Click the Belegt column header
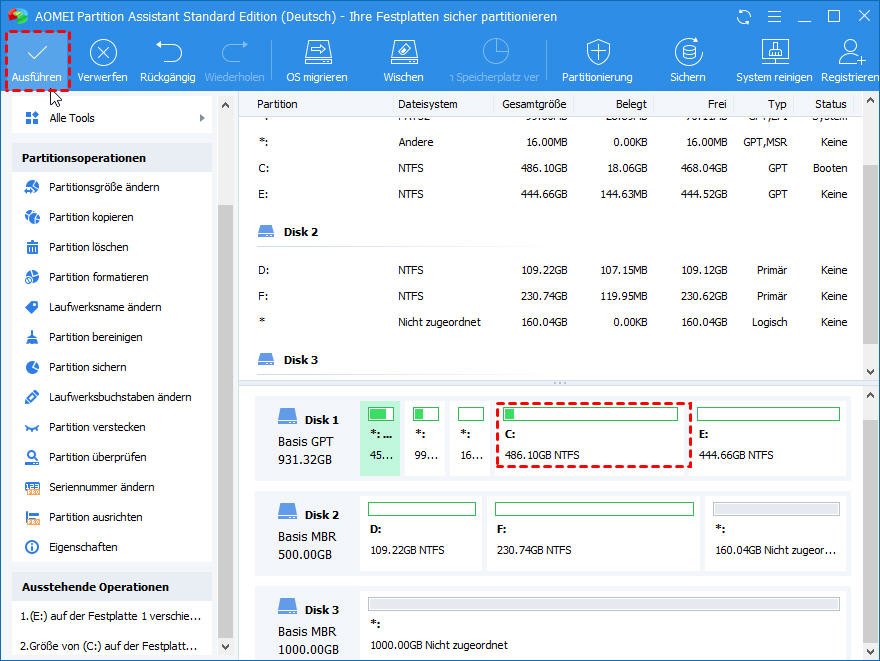880x661 pixels. [631, 104]
